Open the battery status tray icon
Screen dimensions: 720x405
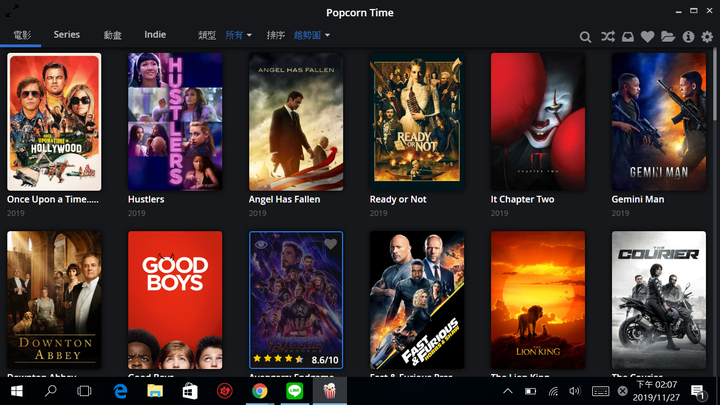tap(530, 391)
